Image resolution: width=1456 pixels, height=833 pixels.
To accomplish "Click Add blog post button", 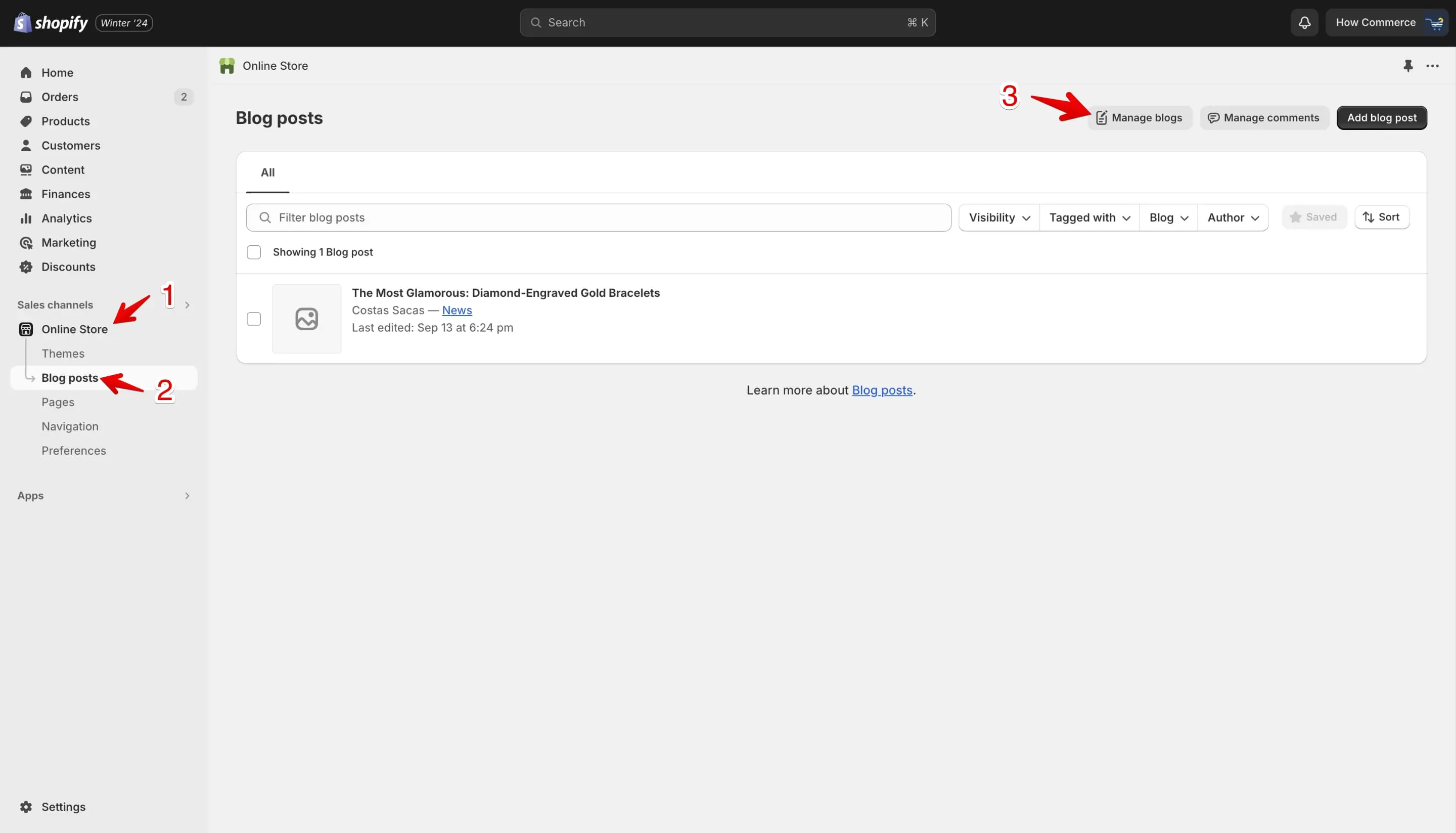I will [x=1382, y=118].
